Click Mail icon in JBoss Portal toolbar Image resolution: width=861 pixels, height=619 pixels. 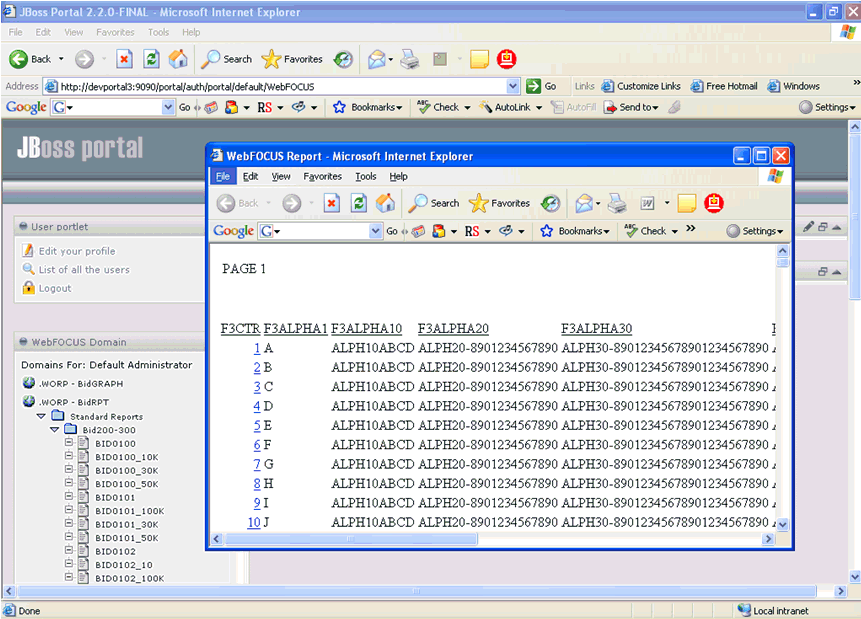pyautogui.click(x=377, y=59)
